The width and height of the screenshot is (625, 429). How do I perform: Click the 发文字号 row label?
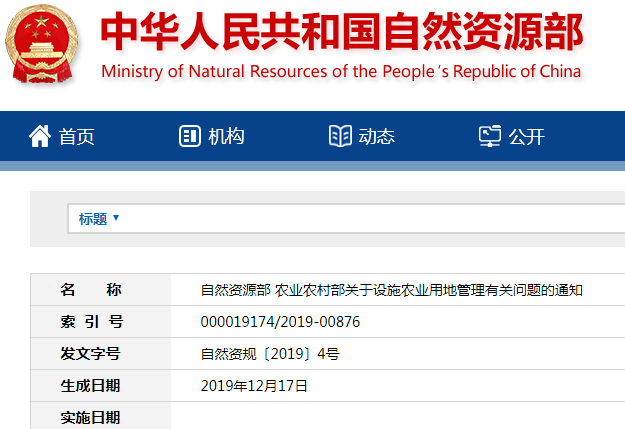[90, 353]
